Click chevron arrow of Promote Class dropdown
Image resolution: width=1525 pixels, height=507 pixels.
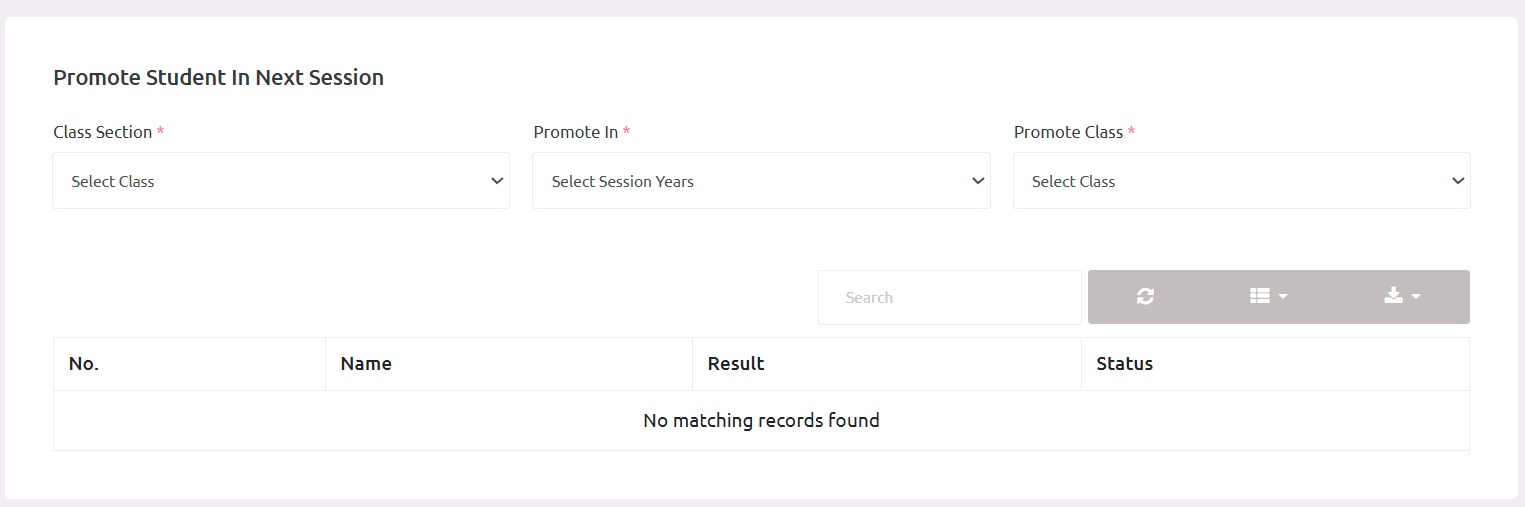[1457, 181]
